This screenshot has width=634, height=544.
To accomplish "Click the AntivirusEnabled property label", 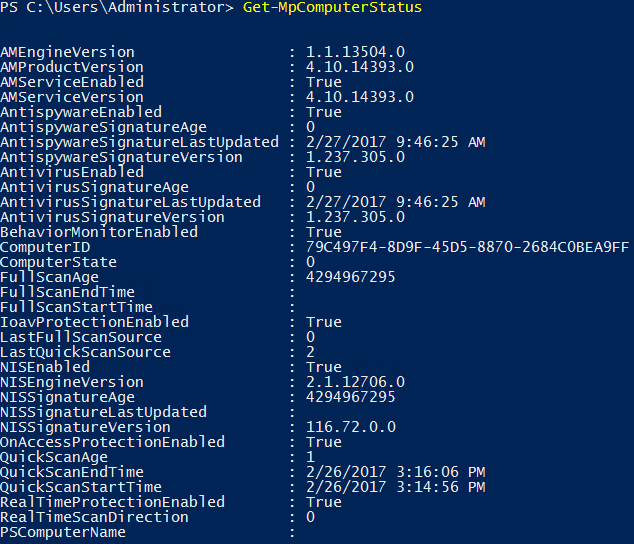I will click(72, 172).
